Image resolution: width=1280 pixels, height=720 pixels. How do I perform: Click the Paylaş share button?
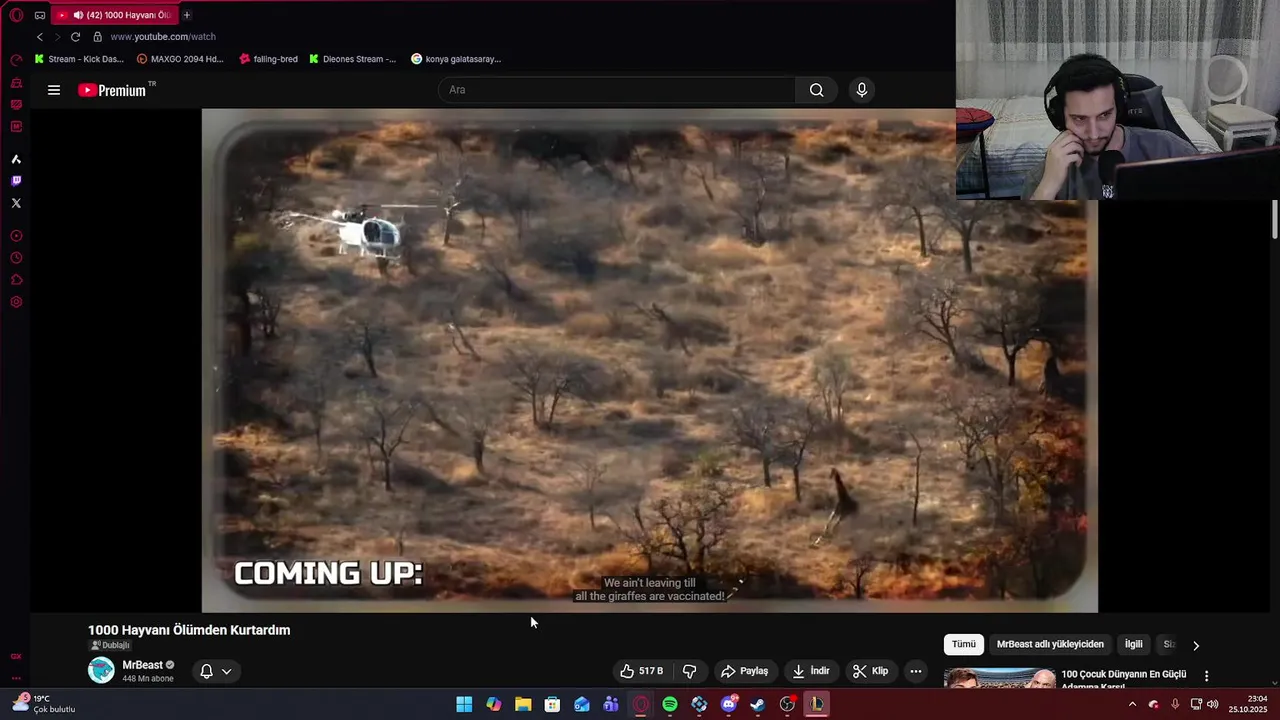point(745,671)
